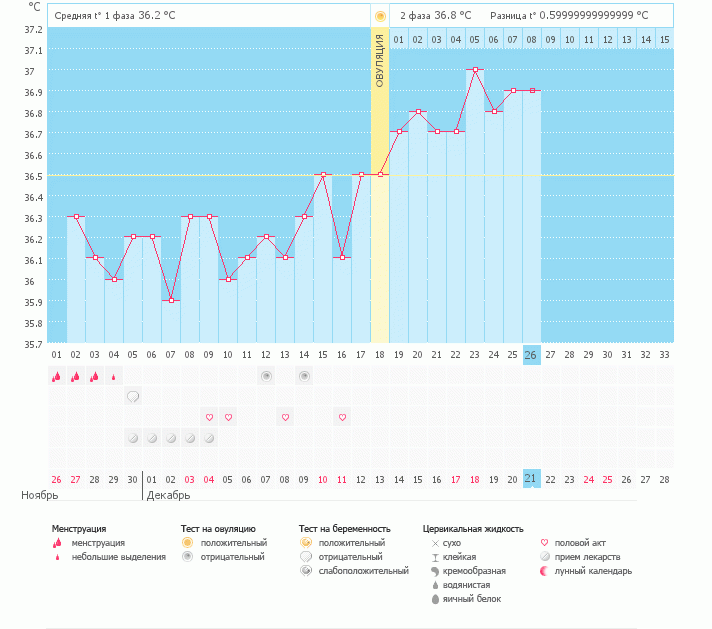Click the small discharge icon on cycle day 04
The width and height of the screenshot is (712, 629).
[x=113, y=377]
